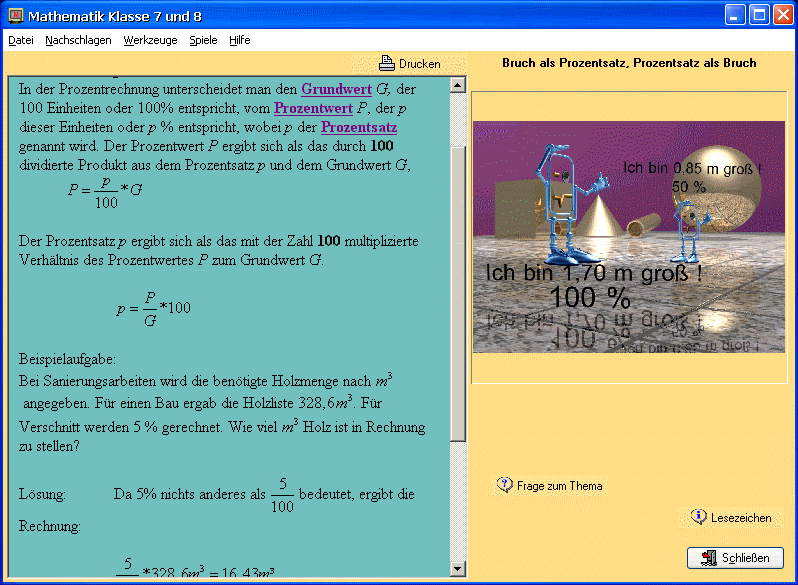Open the Nachschlagen menu
The width and height of the screenshot is (798, 585).
pyautogui.click(x=78, y=40)
